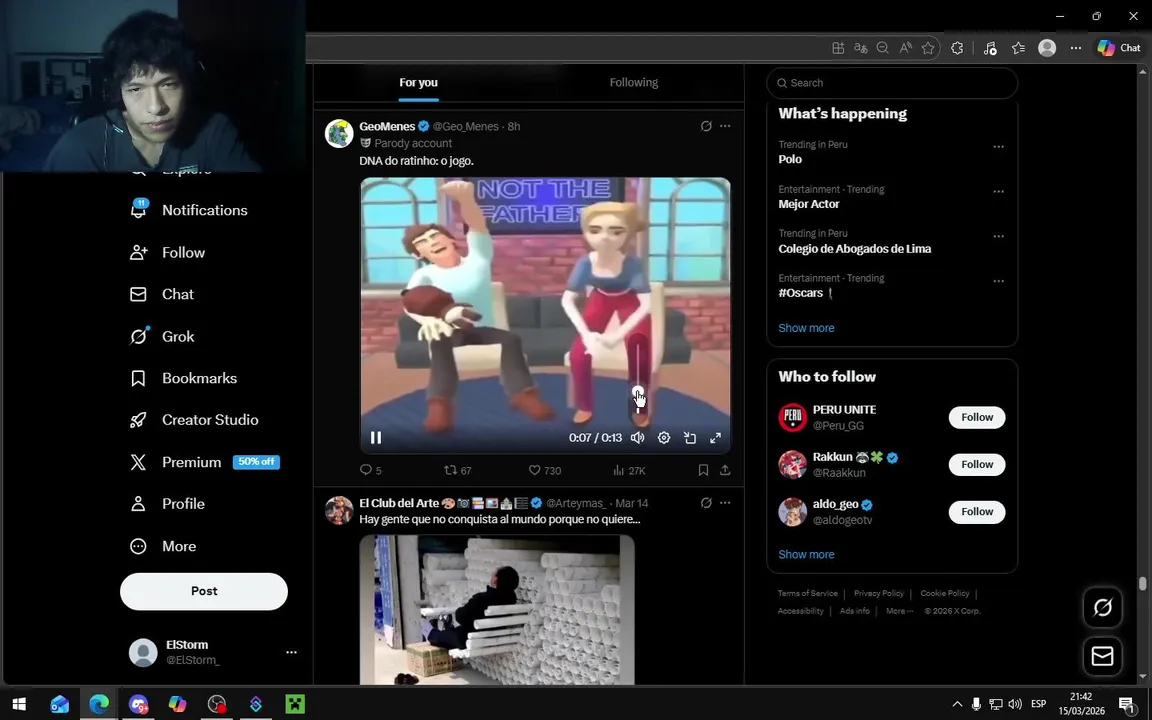1152x720 pixels.
Task: Open the favorites list icon
Action: click(x=1018, y=48)
